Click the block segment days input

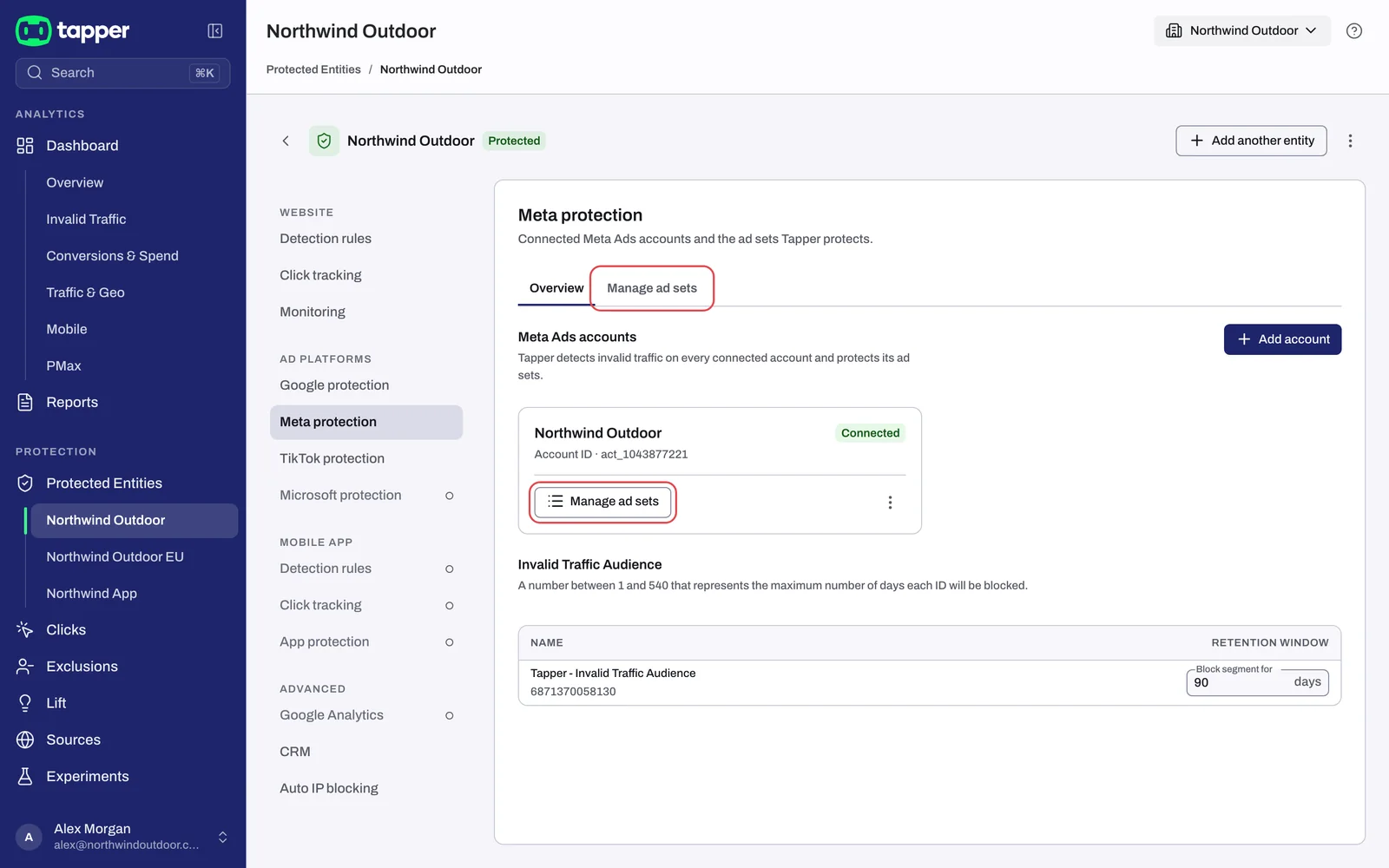tap(1257, 682)
